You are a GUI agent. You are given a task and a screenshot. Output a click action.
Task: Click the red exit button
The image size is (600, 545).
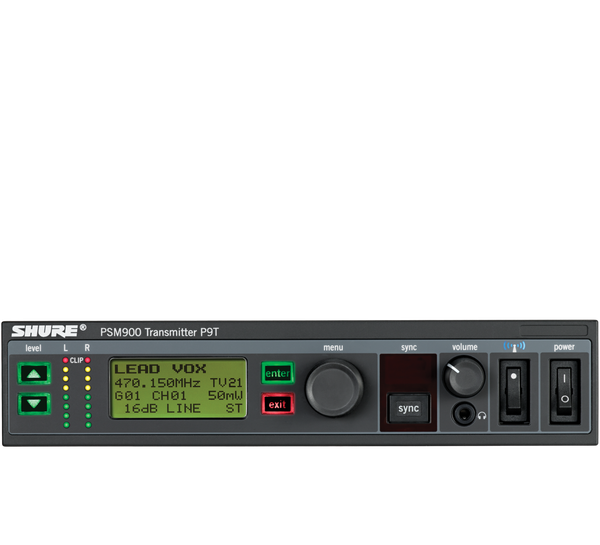(278, 404)
